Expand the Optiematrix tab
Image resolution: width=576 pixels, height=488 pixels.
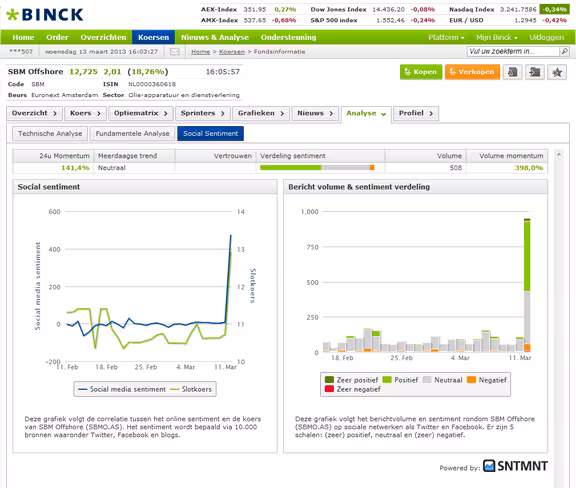pos(141,113)
